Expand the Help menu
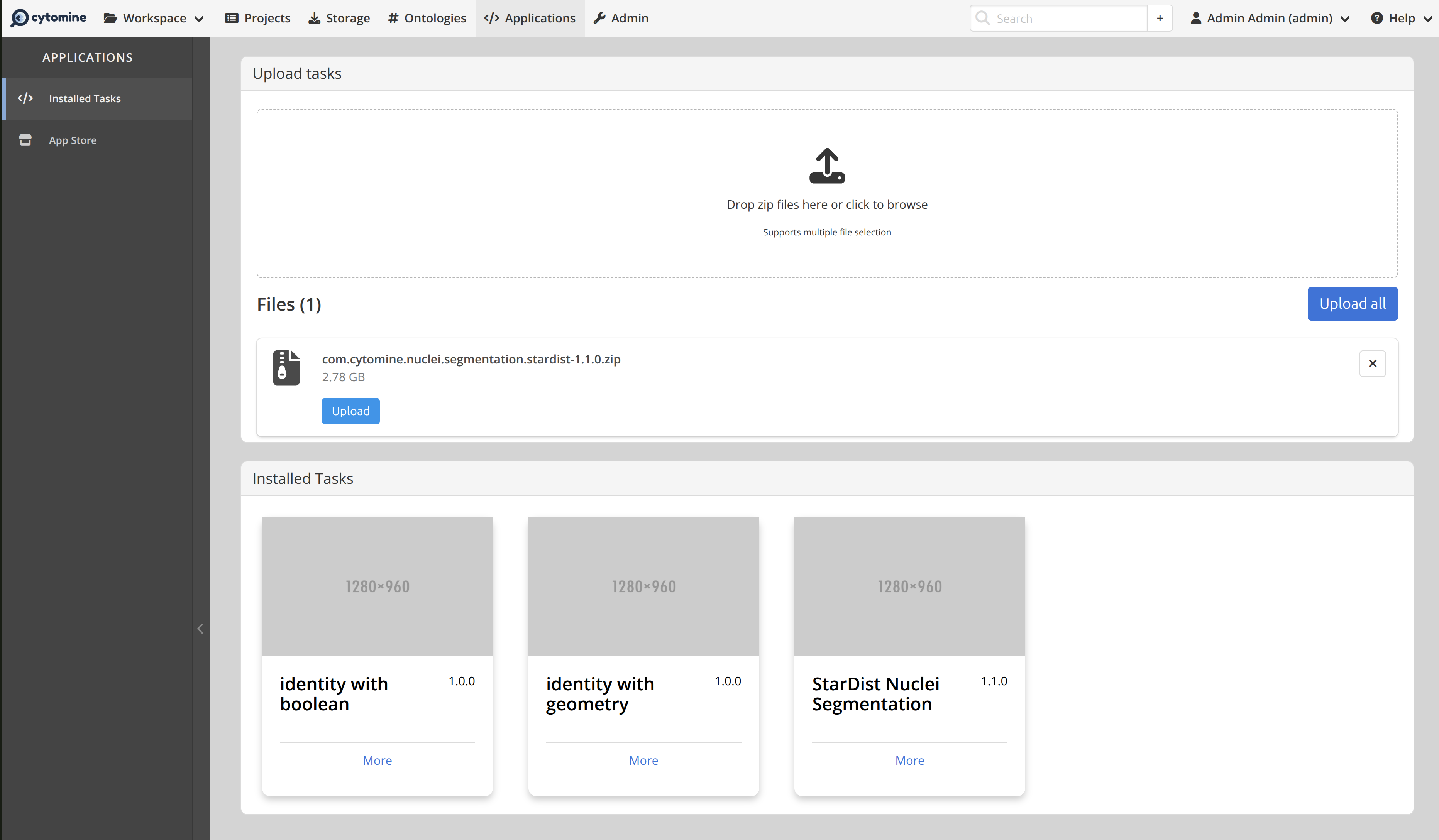 [x=1401, y=18]
